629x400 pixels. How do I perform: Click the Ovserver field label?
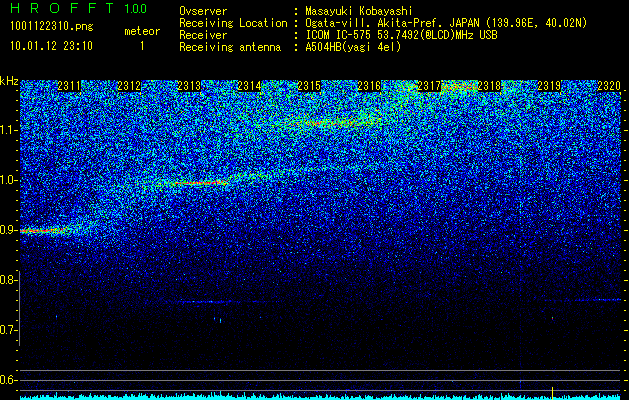tap(203, 11)
